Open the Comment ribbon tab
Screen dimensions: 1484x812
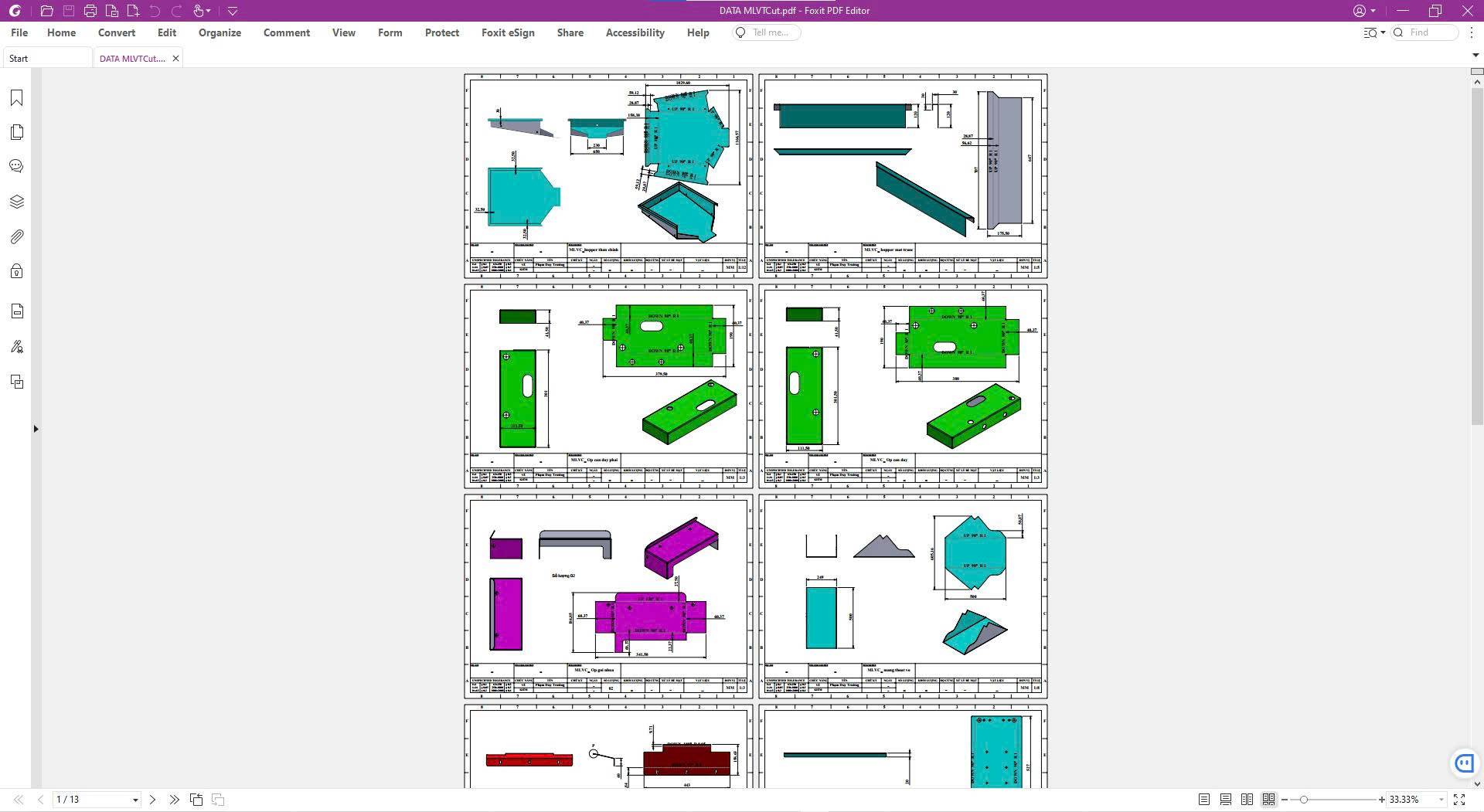287,32
